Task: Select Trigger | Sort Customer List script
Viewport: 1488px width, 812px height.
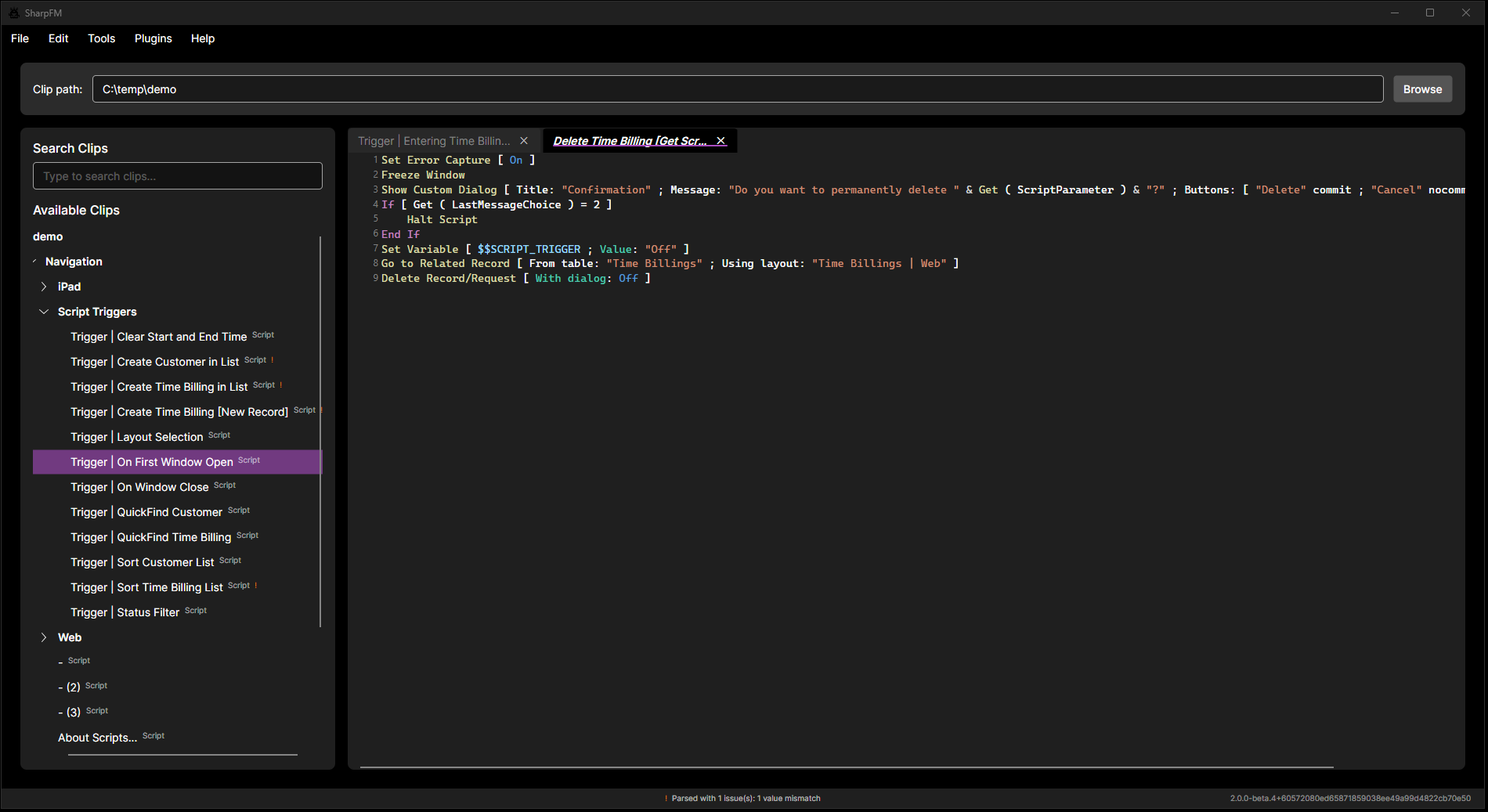Action: [177, 562]
